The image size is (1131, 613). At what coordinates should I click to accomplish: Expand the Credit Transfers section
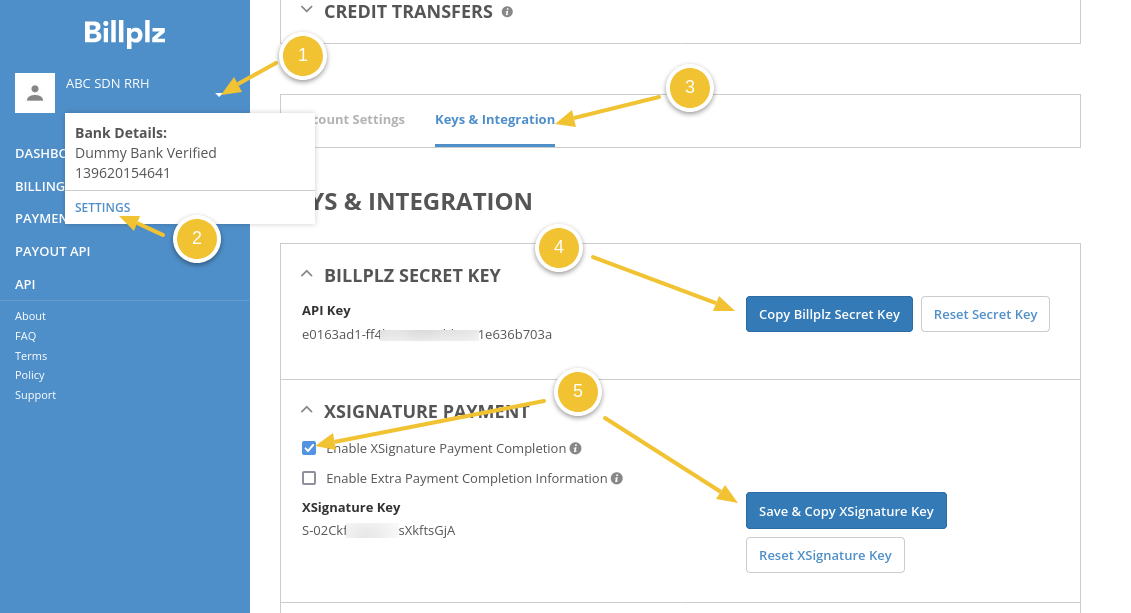(305, 12)
